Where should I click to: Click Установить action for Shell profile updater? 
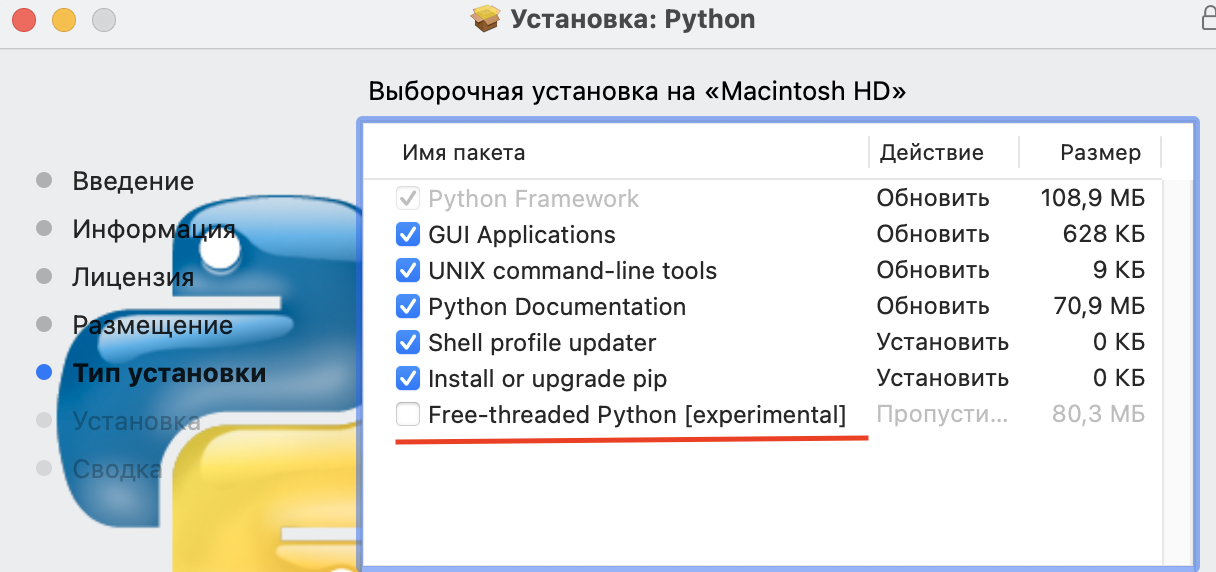tap(943, 343)
